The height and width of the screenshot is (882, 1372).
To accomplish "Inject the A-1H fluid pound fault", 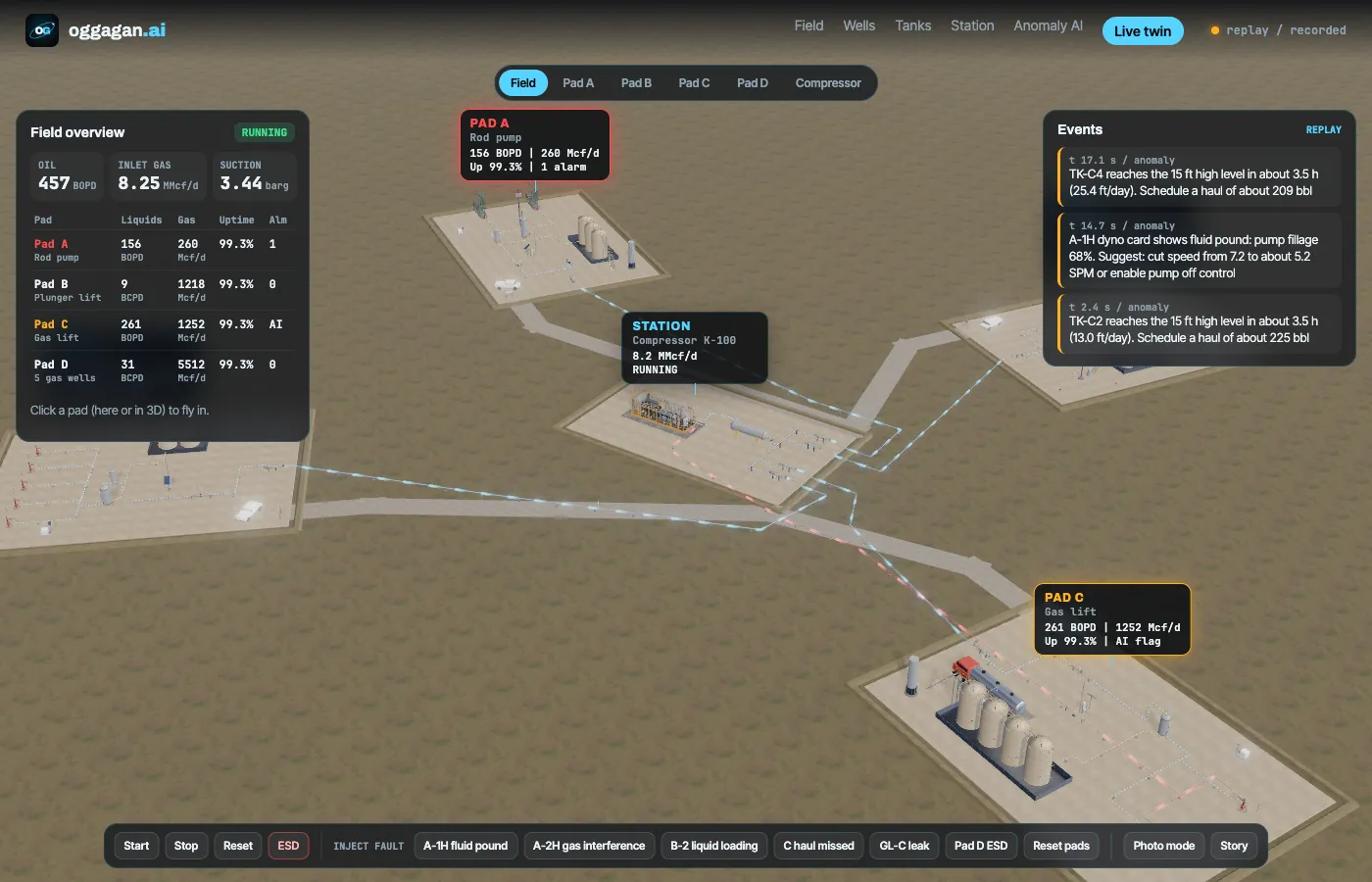I will point(465,846).
